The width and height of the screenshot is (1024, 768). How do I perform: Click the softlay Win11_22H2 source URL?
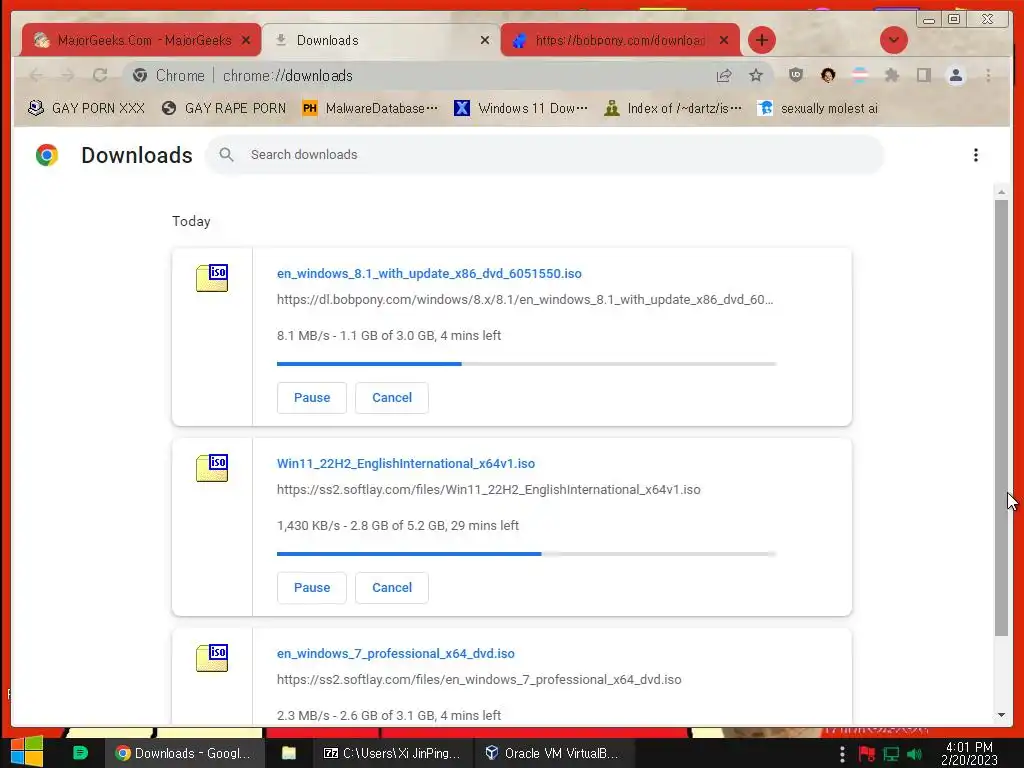[x=488, y=490]
